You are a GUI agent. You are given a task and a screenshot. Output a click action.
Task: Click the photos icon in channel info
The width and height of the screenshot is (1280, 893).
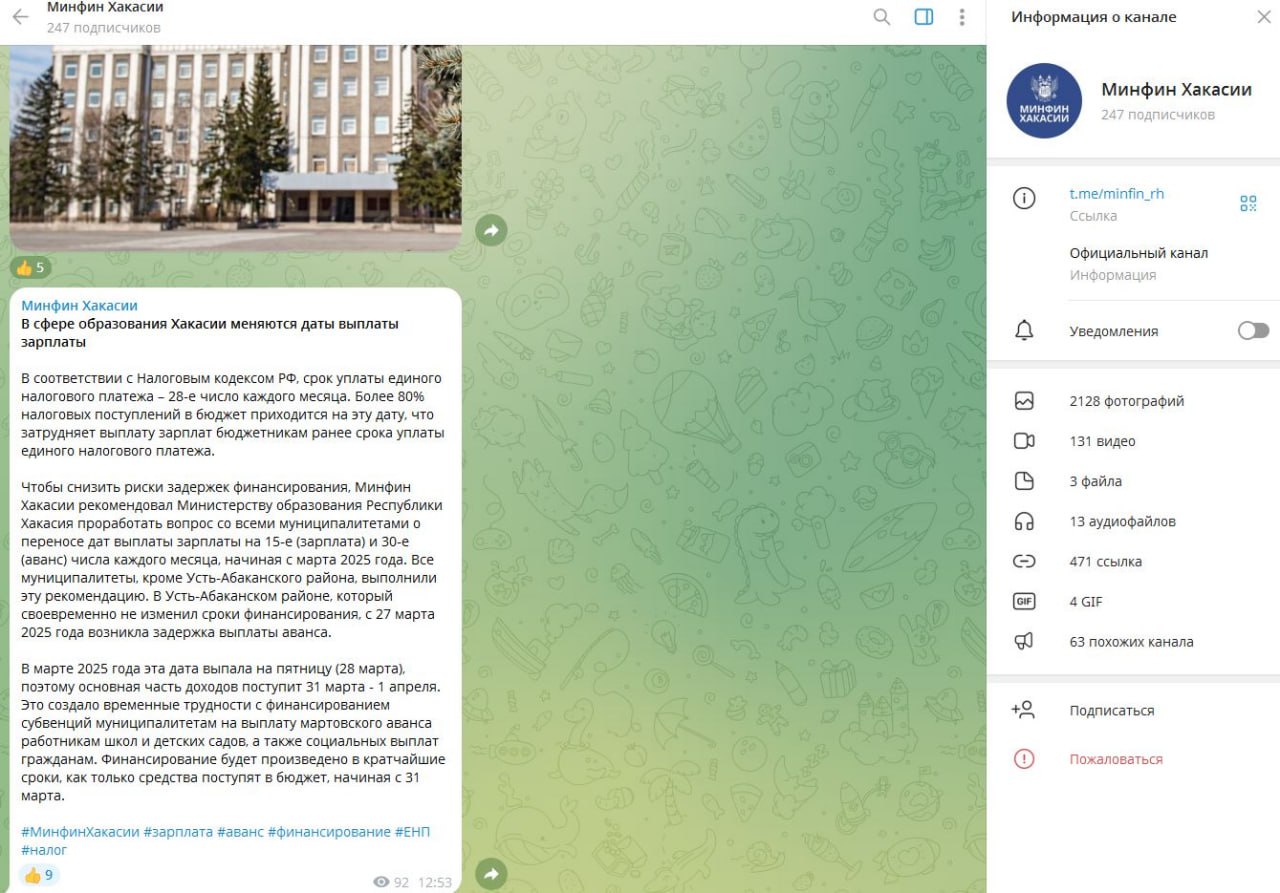click(1024, 401)
